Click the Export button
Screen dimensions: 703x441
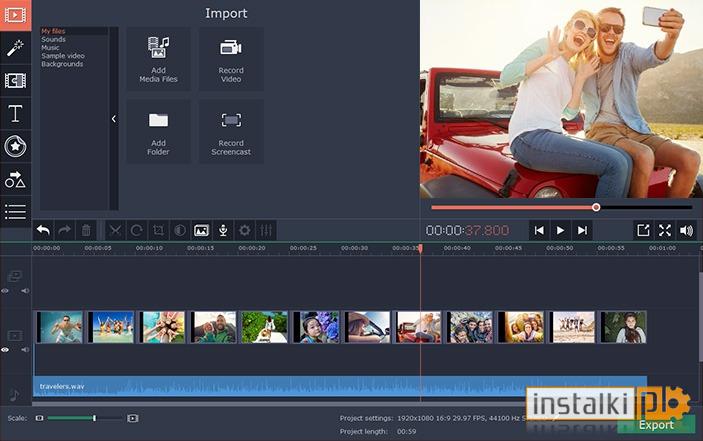(x=656, y=425)
